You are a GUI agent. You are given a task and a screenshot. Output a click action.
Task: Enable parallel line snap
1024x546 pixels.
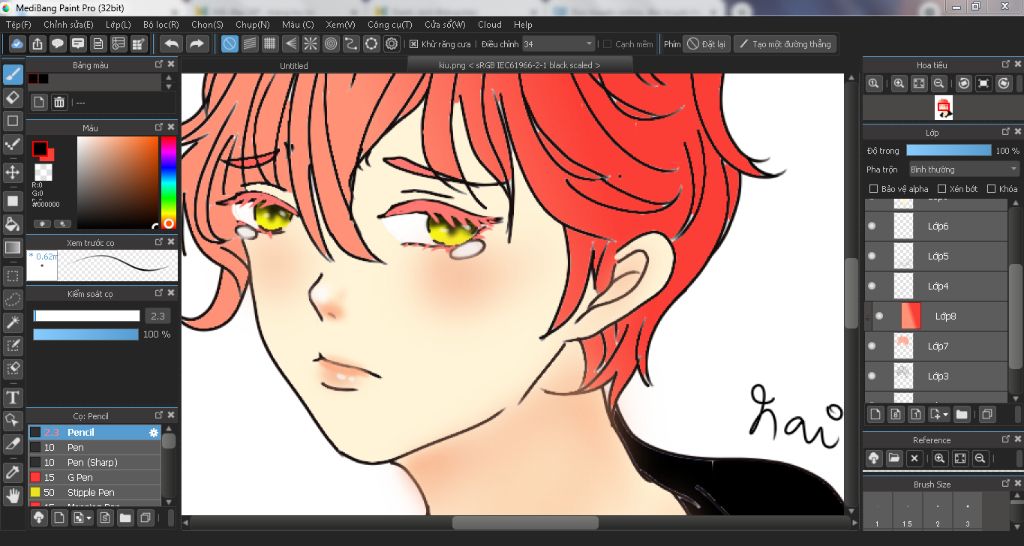249,44
